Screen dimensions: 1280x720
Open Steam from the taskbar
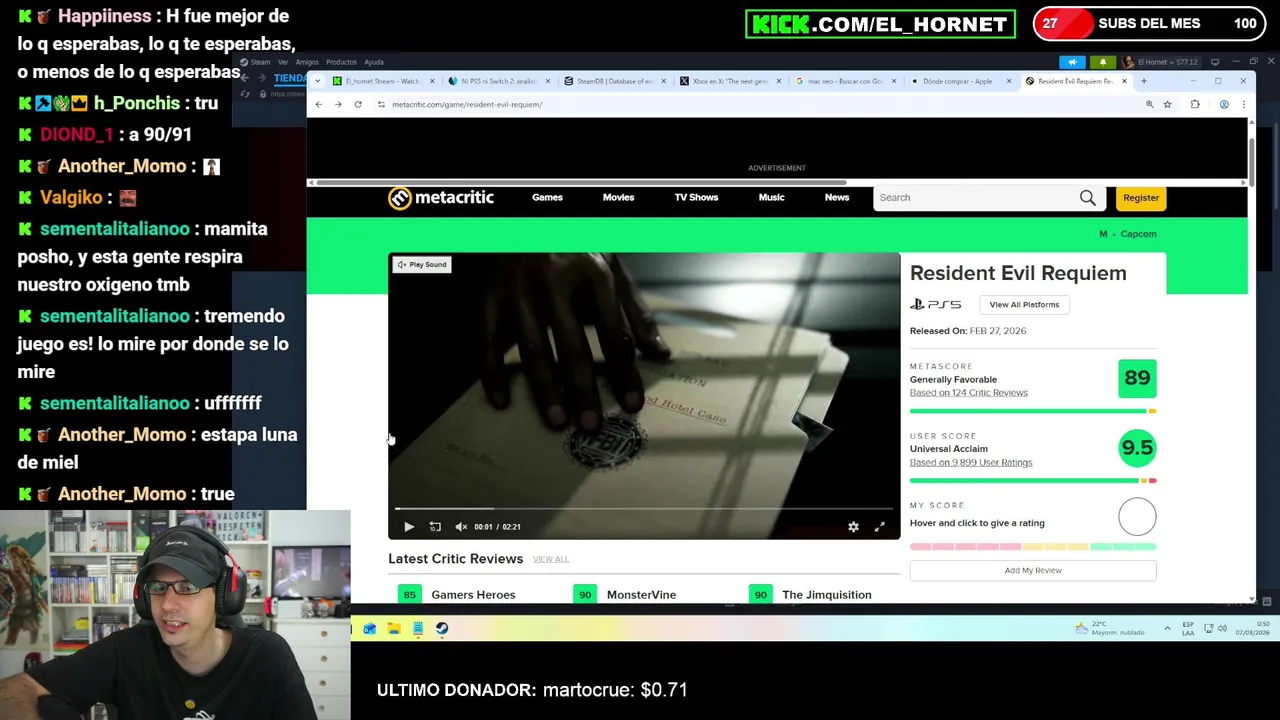442,629
